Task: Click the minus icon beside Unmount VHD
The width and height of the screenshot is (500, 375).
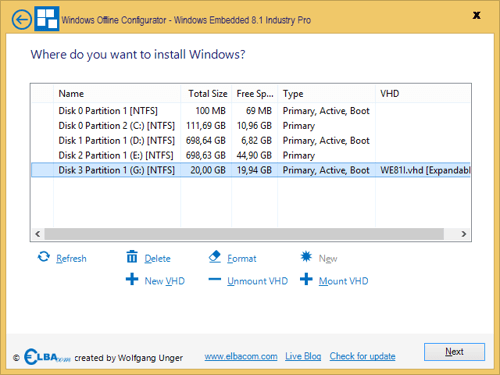Action: [x=215, y=279]
